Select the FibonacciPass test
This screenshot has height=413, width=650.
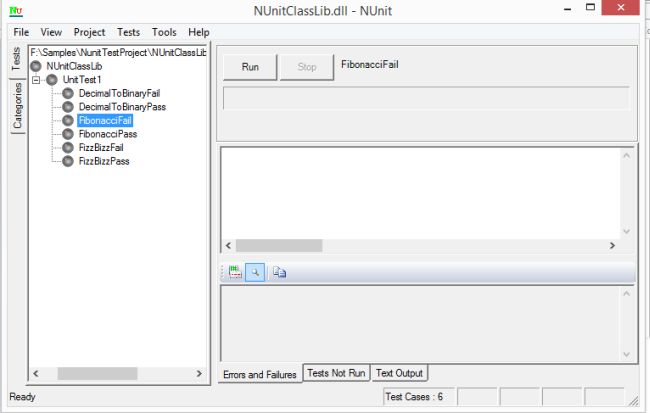pyautogui.click(x=108, y=134)
